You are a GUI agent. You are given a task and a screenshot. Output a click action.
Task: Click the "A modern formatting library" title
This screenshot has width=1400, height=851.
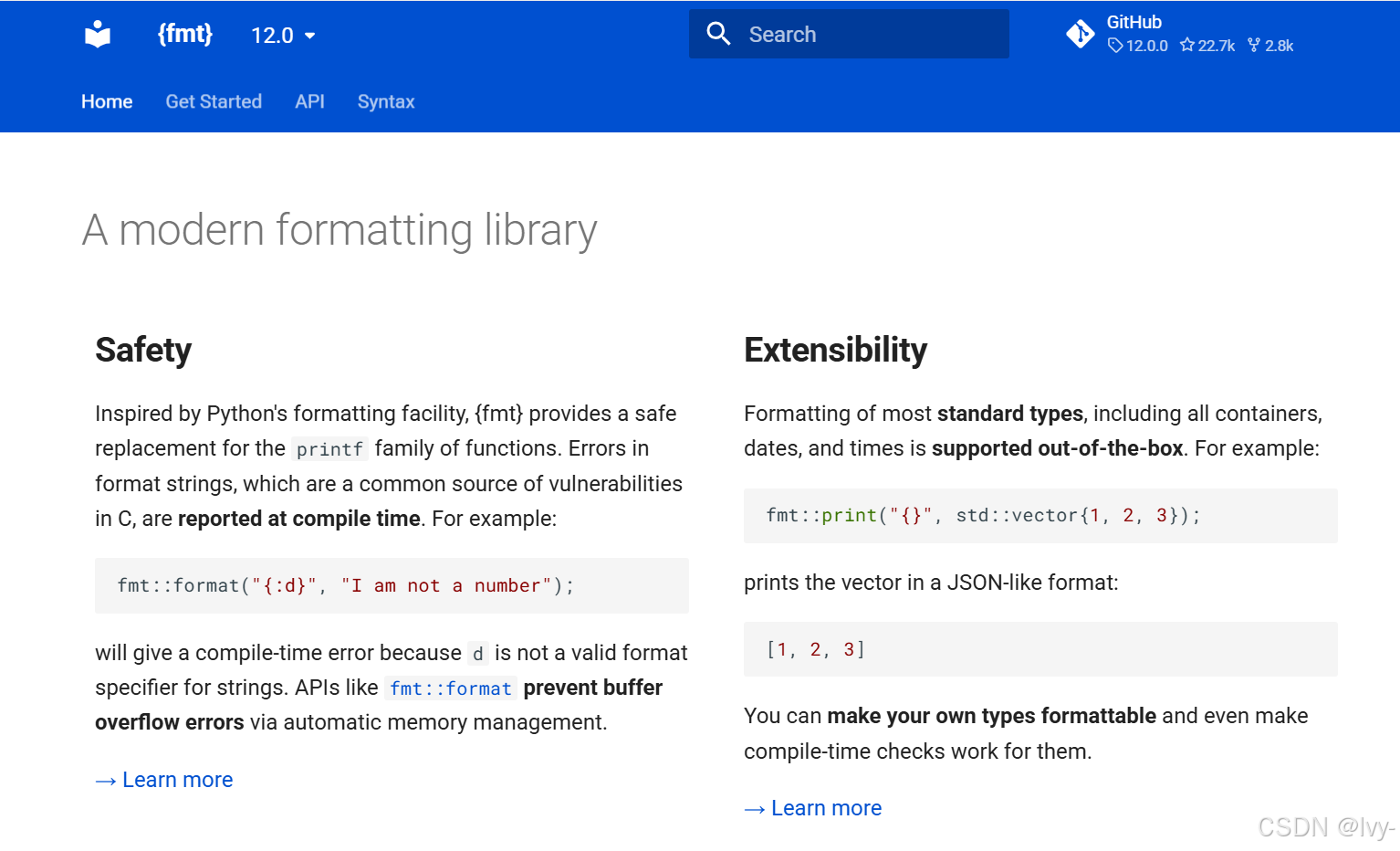340,230
